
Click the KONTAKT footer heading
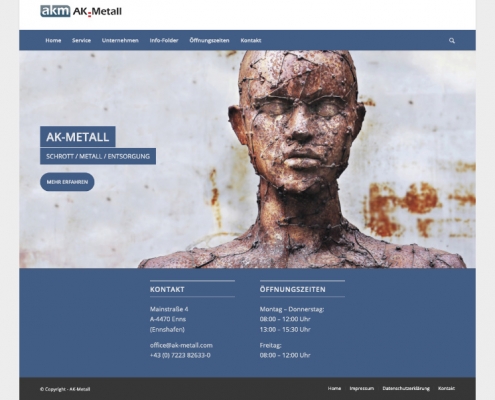[167, 289]
